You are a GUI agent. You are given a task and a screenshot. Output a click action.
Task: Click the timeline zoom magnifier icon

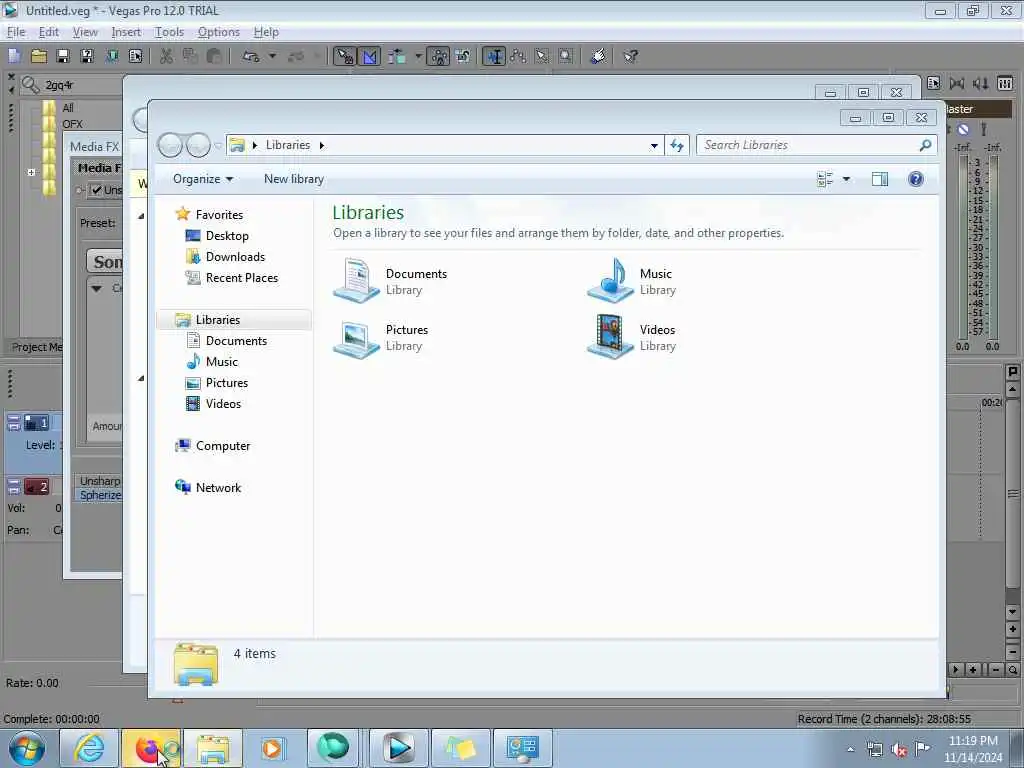coord(1012,670)
